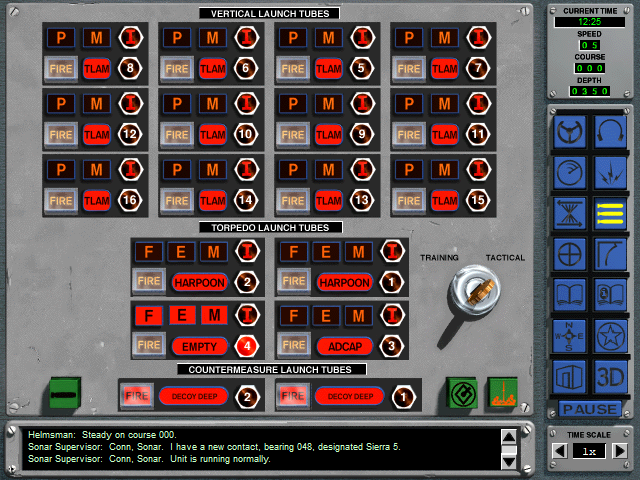Select the Sierra 5 contact message line
The image size is (640, 480).
tap(214, 447)
